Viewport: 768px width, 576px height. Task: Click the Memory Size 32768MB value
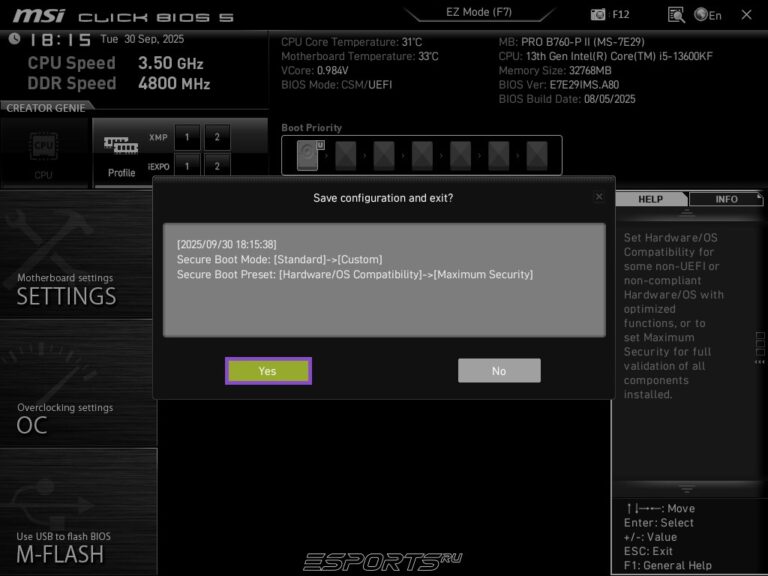[590, 71]
